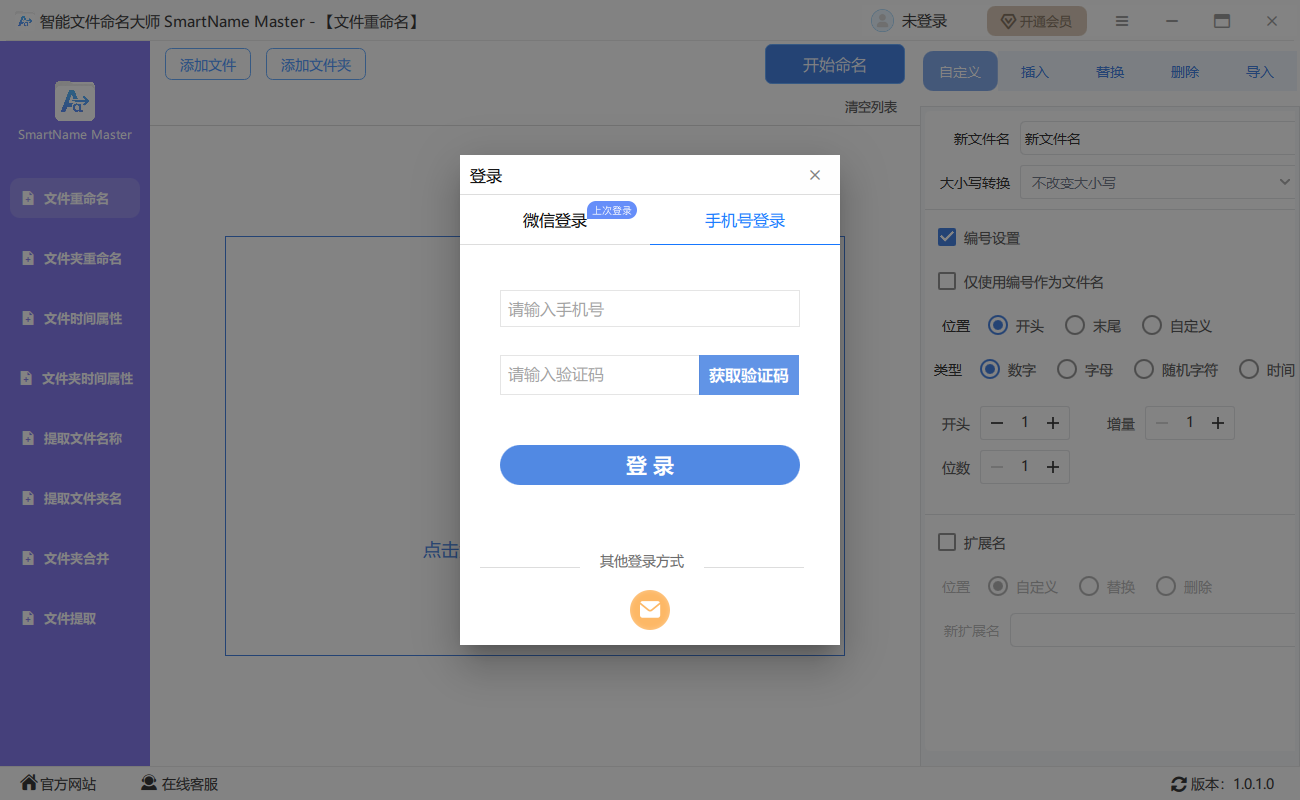
Task: Increase the 位数 value with plus button
Action: (1052, 467)
